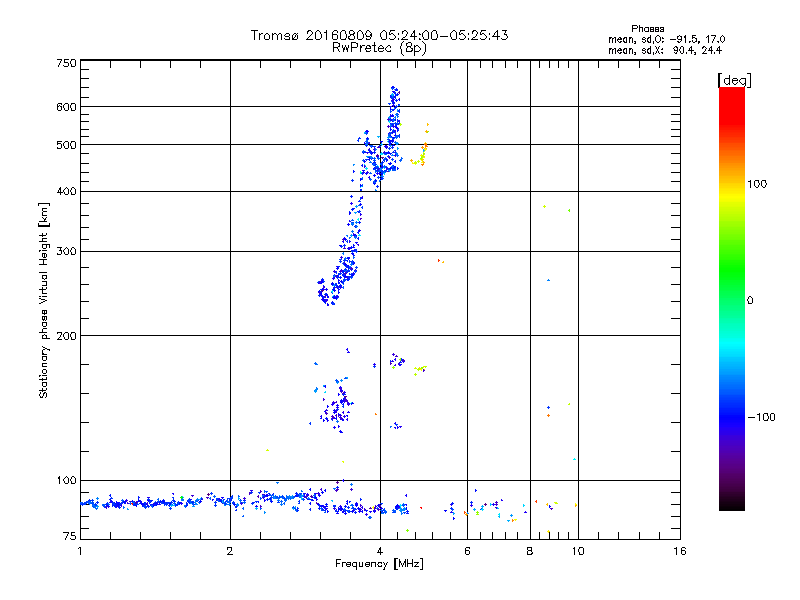Click x-axis tick label '16'

(680, 551)
